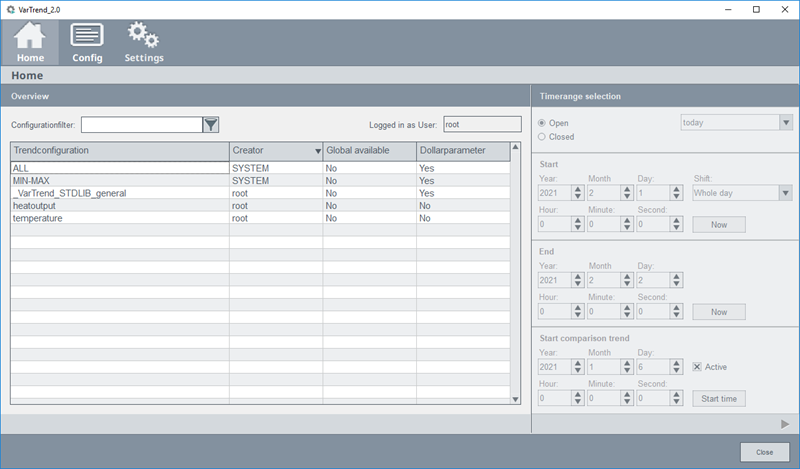Open the Settings gears tab
800x469 pixels.
pos(144,42)
